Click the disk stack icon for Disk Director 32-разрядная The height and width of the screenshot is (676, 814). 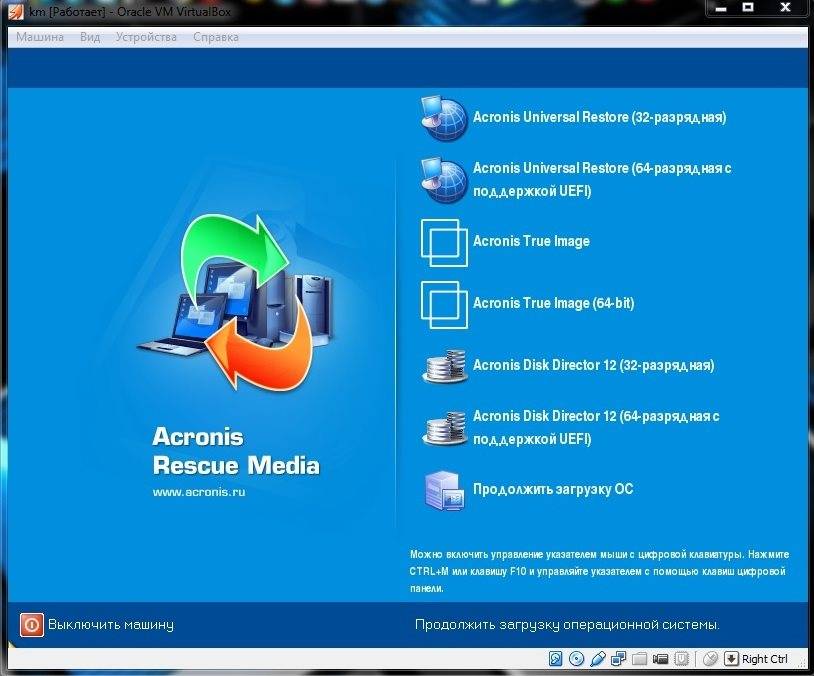point(444,366)
